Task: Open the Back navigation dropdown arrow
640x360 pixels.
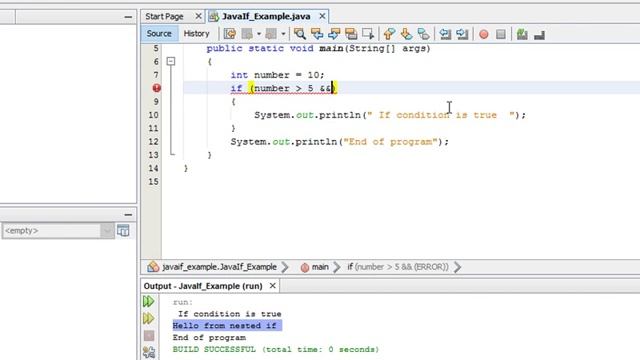Action: [258, 34]
